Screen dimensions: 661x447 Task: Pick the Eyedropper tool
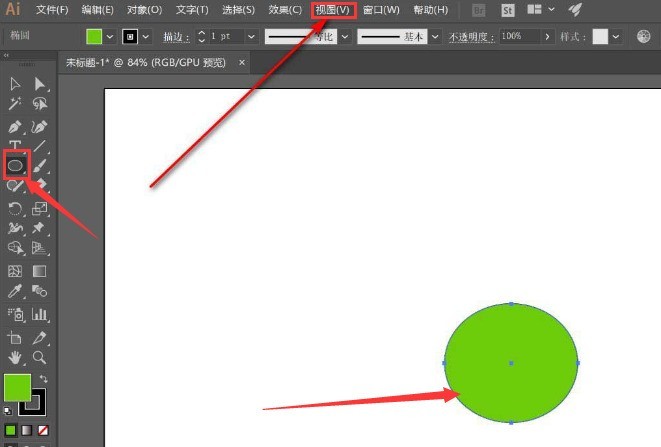click(x=15, y=291)
